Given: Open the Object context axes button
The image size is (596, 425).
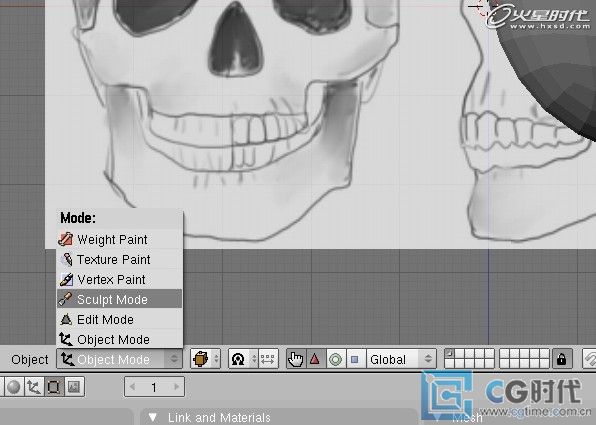Looking at the screenshot, I should (34, 387).
